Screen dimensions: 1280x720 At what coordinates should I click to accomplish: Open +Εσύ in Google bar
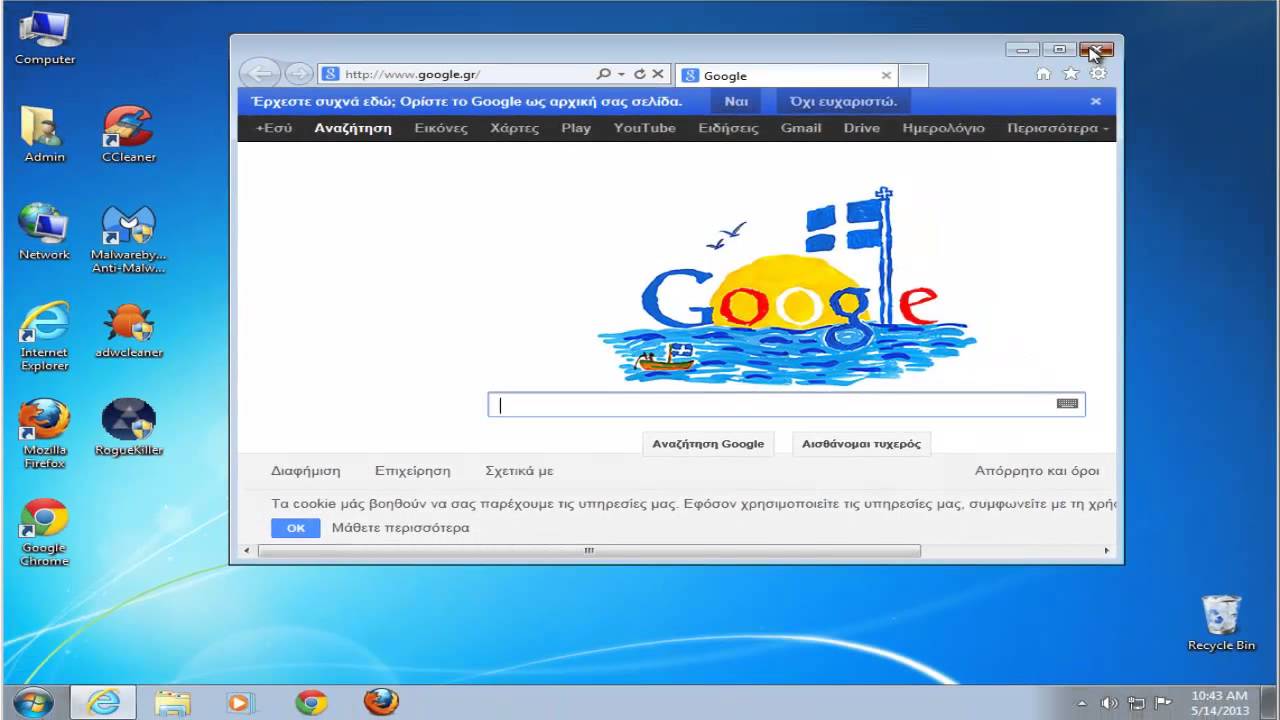tap(274, 128)
